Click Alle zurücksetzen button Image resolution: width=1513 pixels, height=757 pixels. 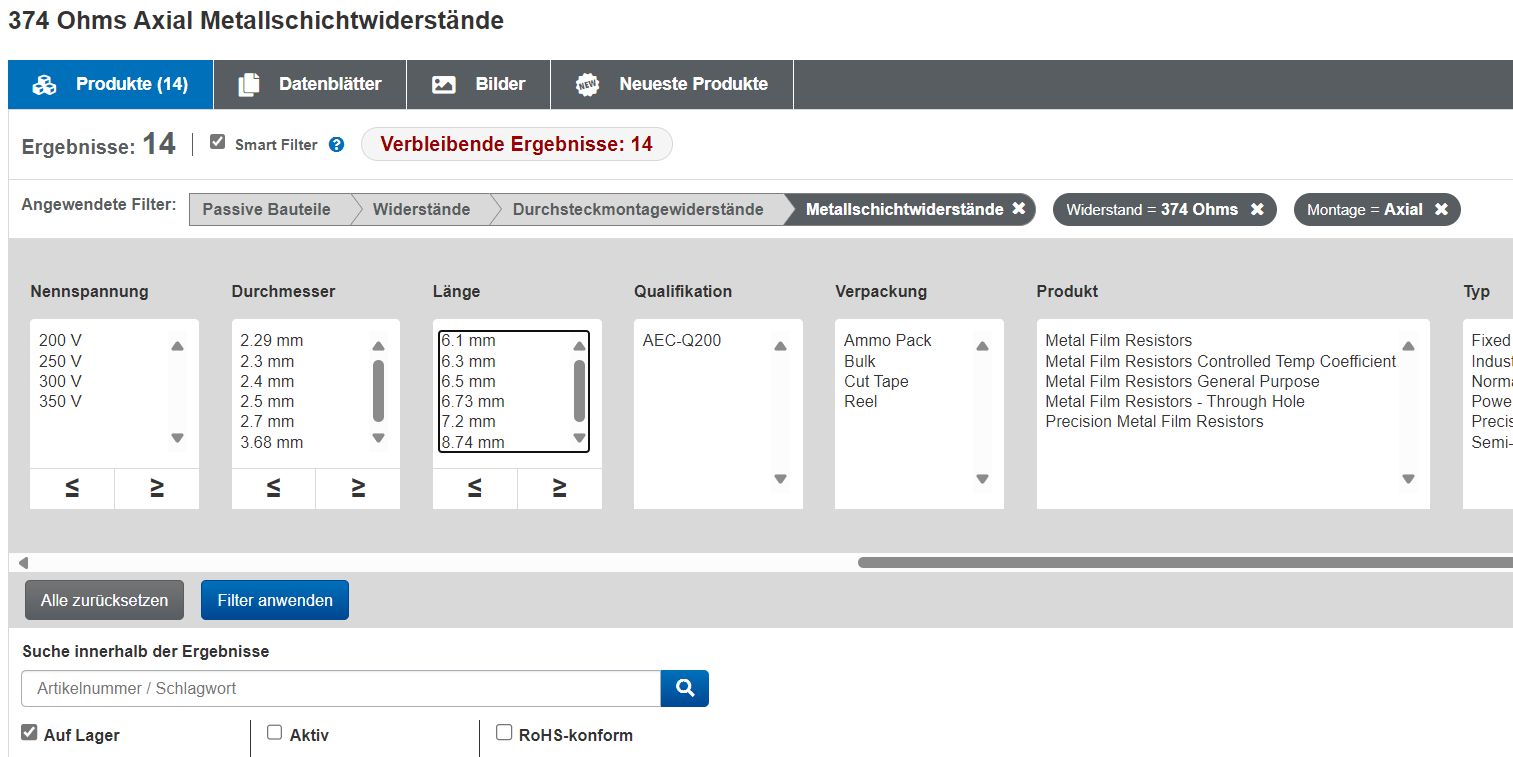point(104,600)
